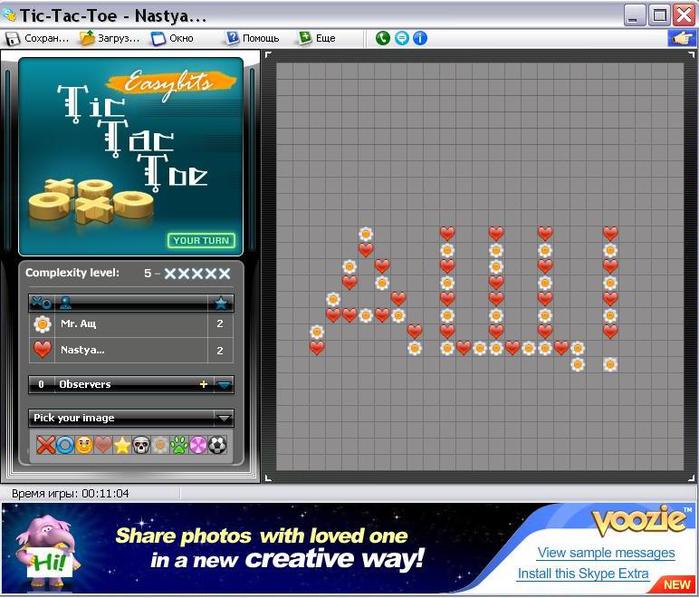Image resolution: width=699 pixels, height=598 pixels.
Task: Click Install this Skype Extra link
Action: click(x=583, y=574)
